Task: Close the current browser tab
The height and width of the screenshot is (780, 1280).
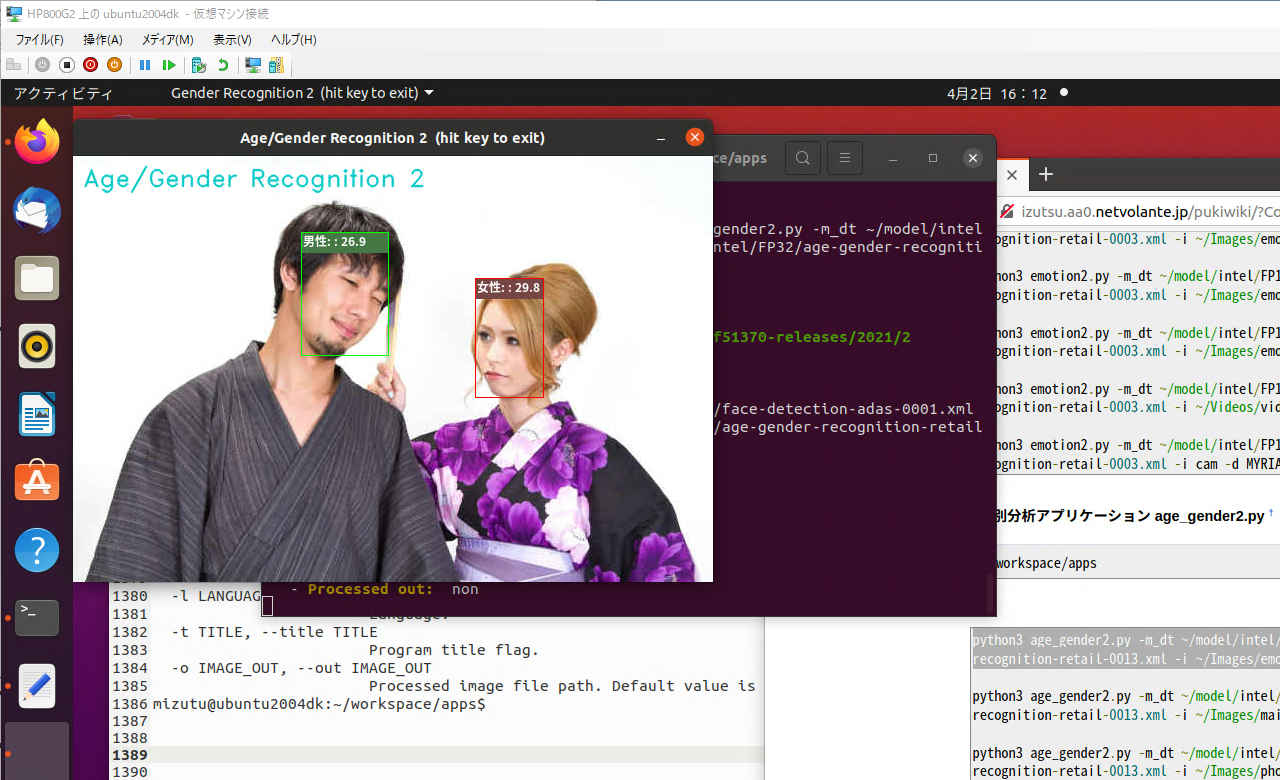Action: (1011, 174)
